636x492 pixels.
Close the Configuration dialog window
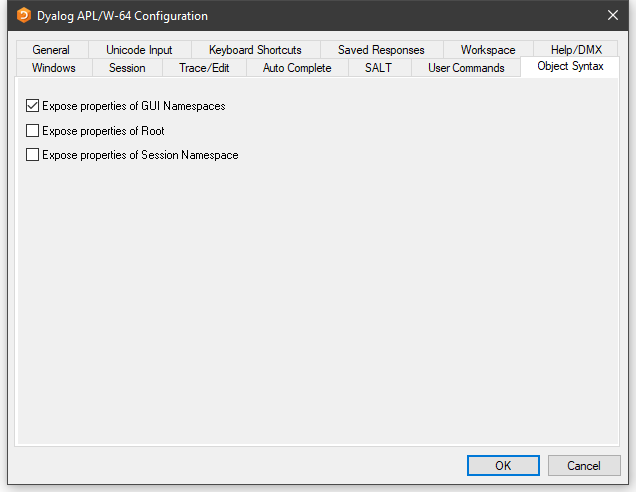[x=612, y=16]
